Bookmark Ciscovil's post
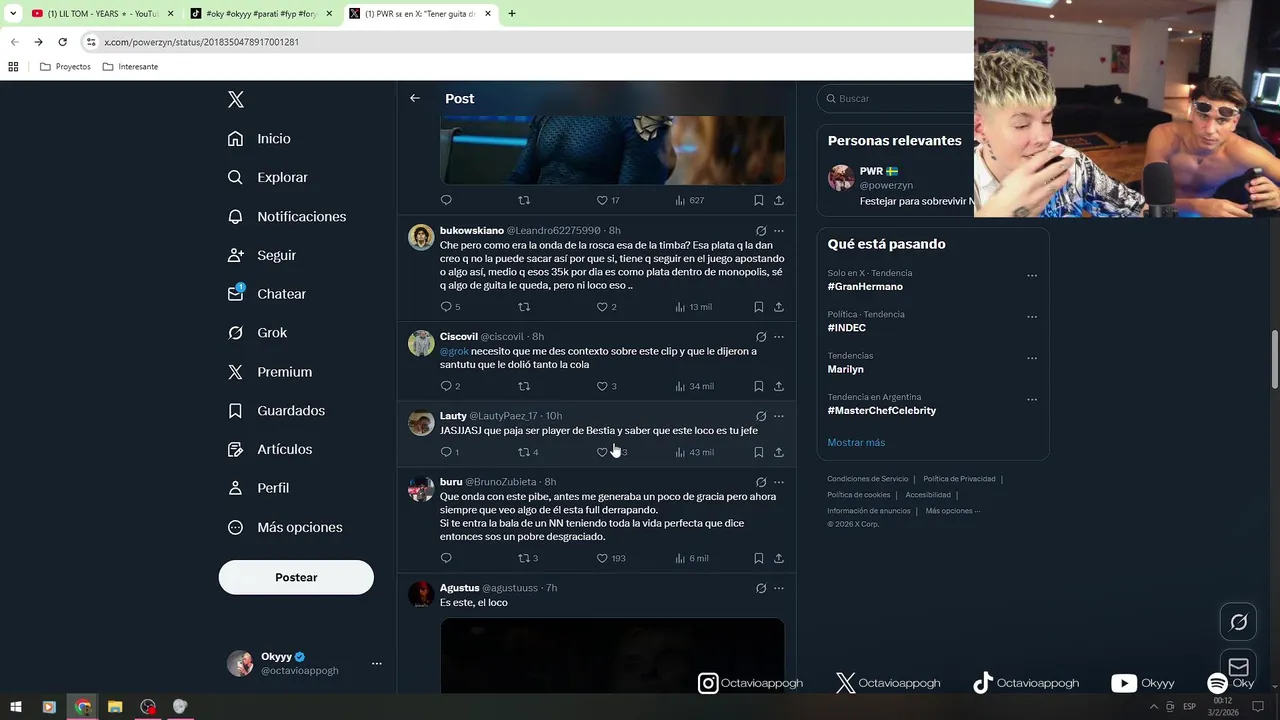The height and width of the screenshot is (720, 1280). click(759, 386)
